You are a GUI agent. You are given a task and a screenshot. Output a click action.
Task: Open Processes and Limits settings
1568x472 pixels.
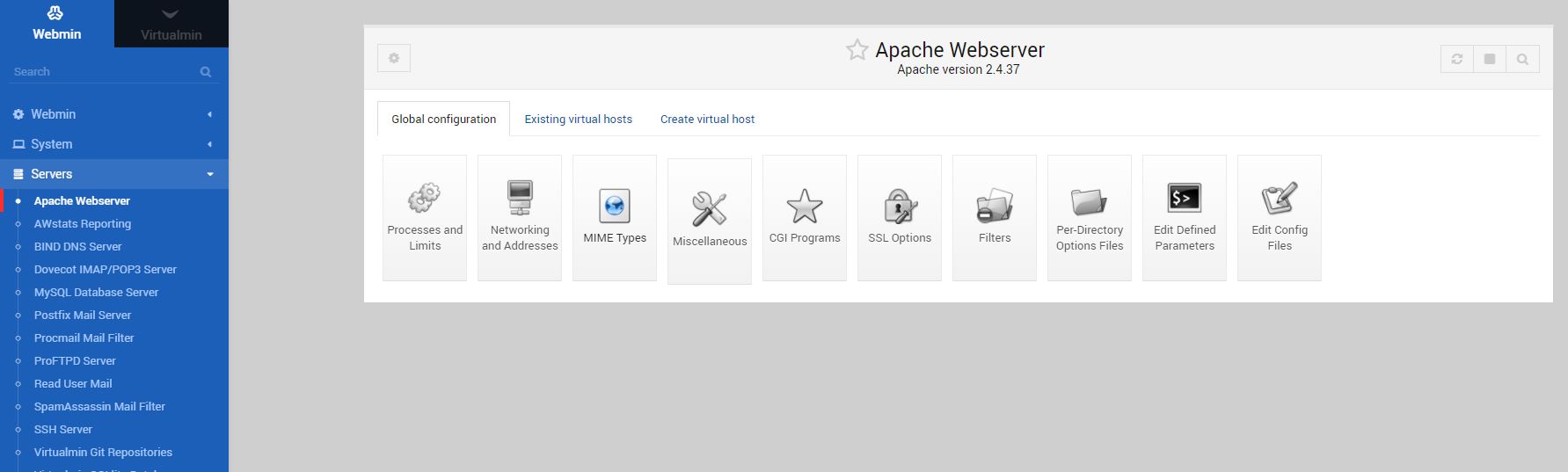[425, 218]
